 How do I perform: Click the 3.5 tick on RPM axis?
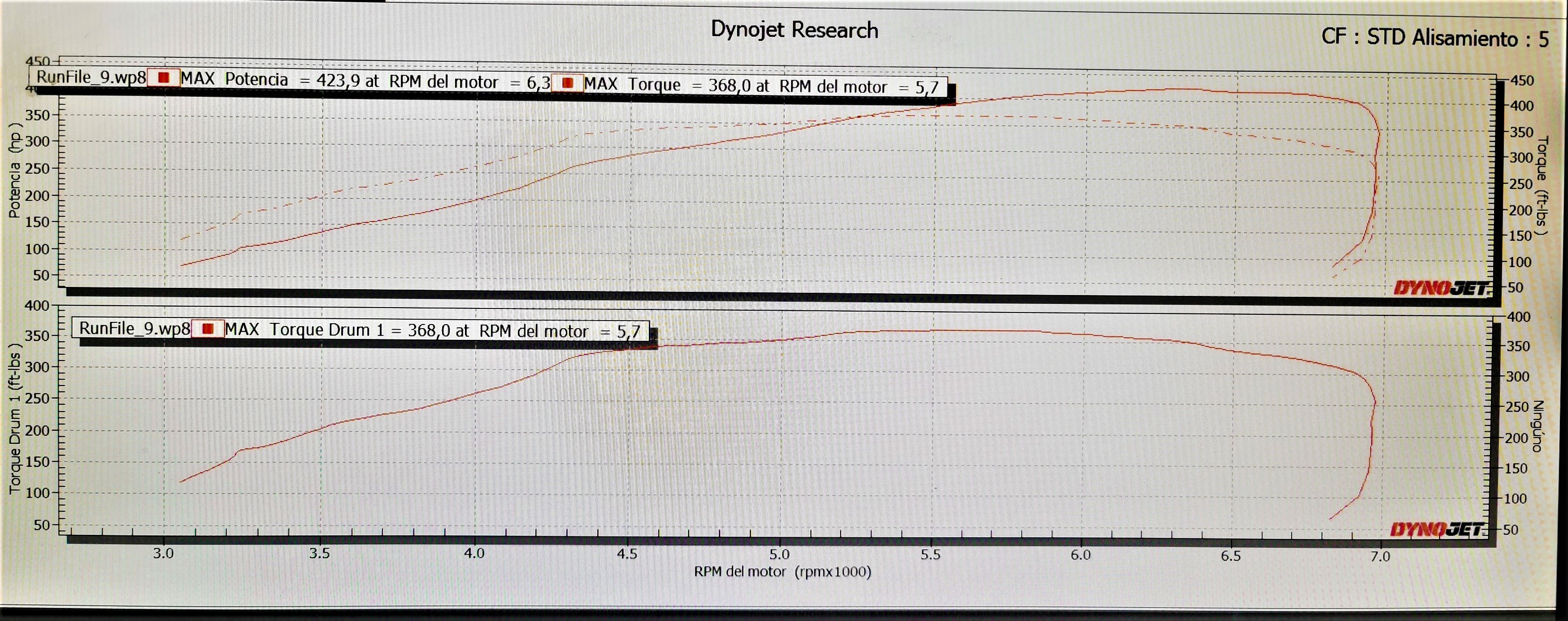(x=319, y=553)
